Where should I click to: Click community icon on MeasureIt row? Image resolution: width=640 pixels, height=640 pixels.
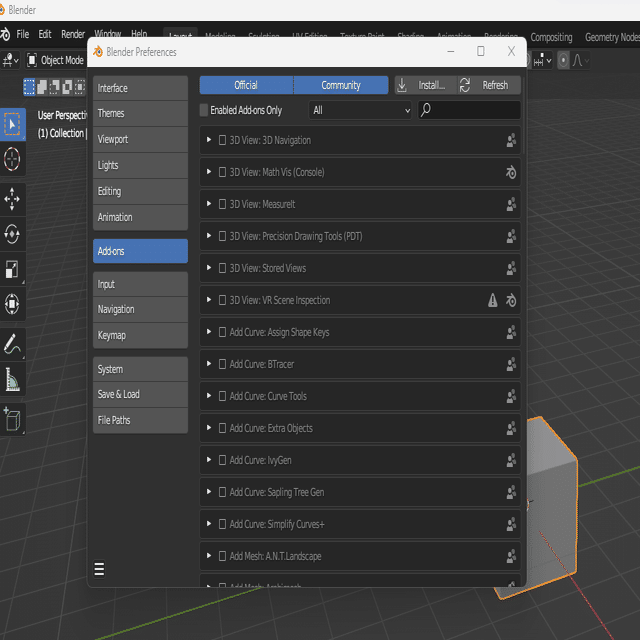511,204
